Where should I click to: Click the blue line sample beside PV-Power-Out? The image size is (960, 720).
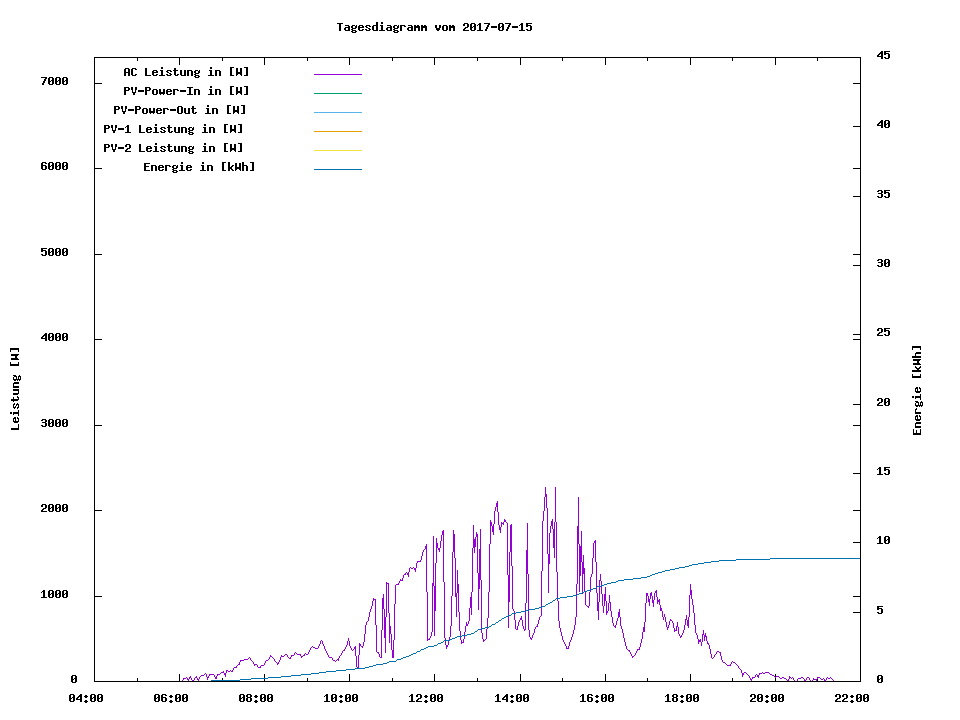pos(337,112)
